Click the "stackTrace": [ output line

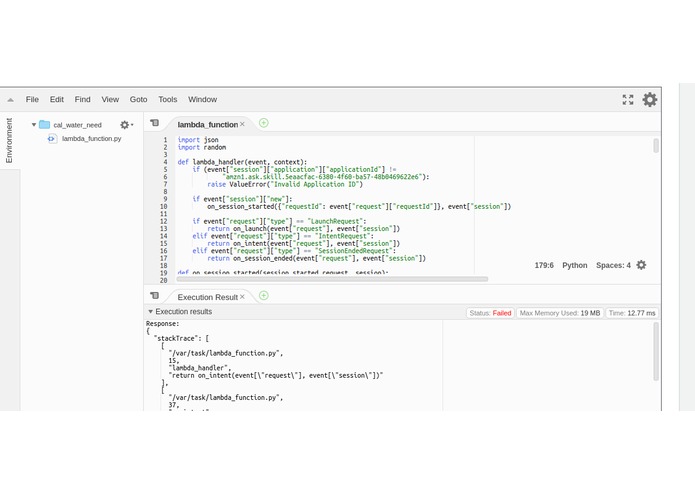click(181, 338)
